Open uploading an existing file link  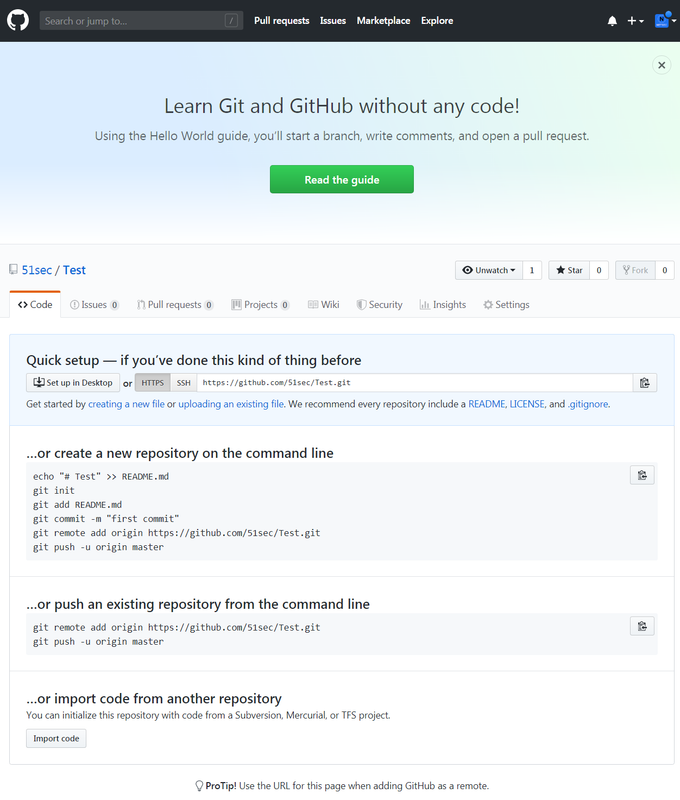tap(231, 404)
